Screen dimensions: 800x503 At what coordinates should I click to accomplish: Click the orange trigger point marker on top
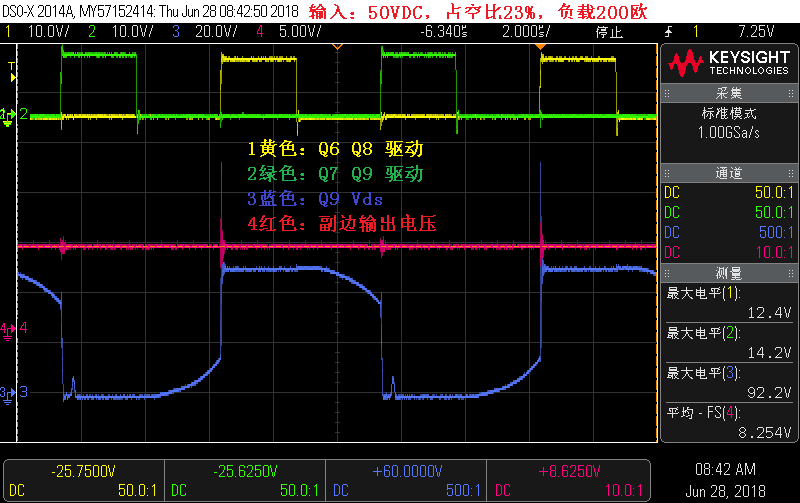tap(540, 47)
